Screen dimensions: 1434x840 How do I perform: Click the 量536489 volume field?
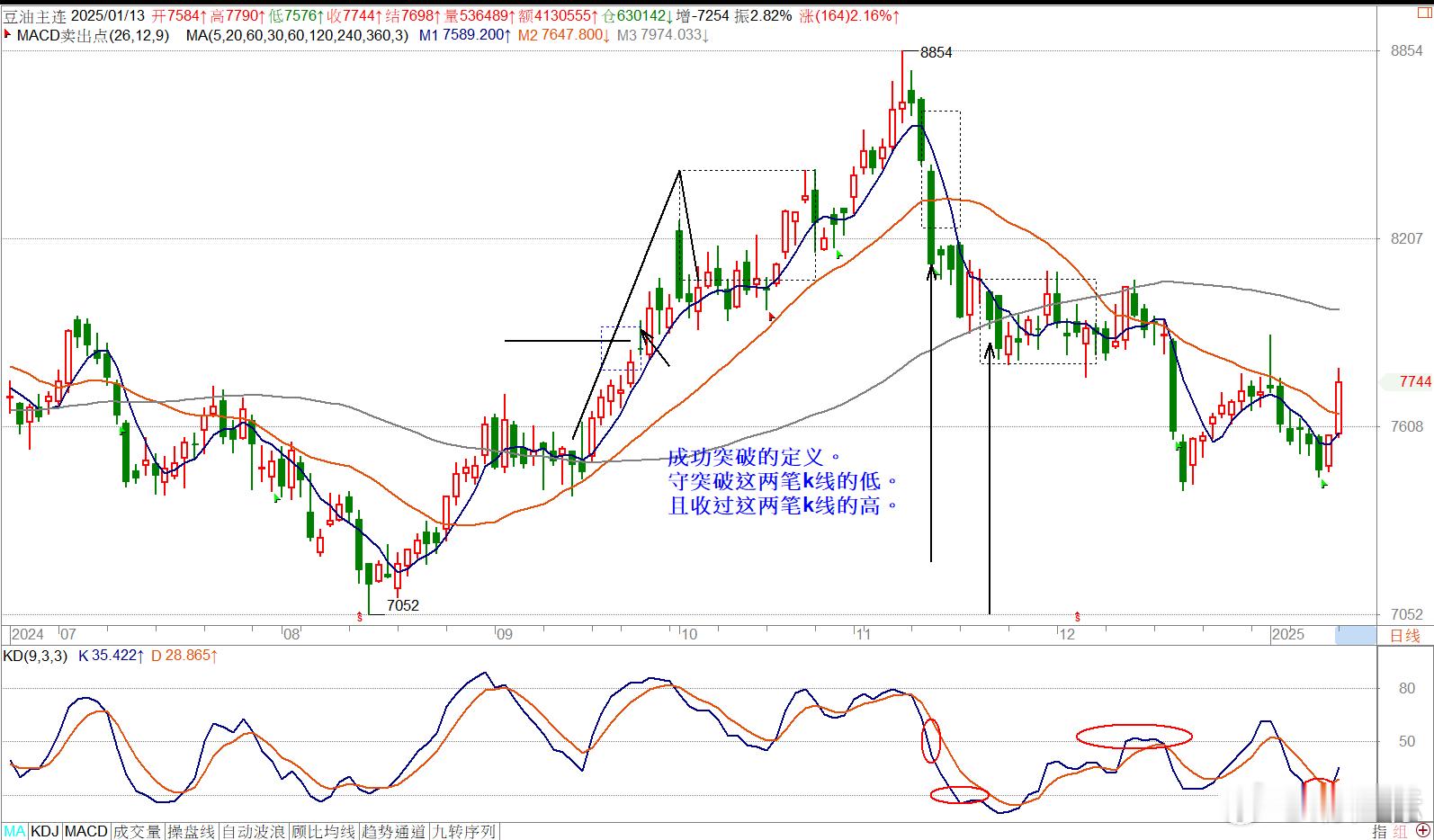(479, 15)
